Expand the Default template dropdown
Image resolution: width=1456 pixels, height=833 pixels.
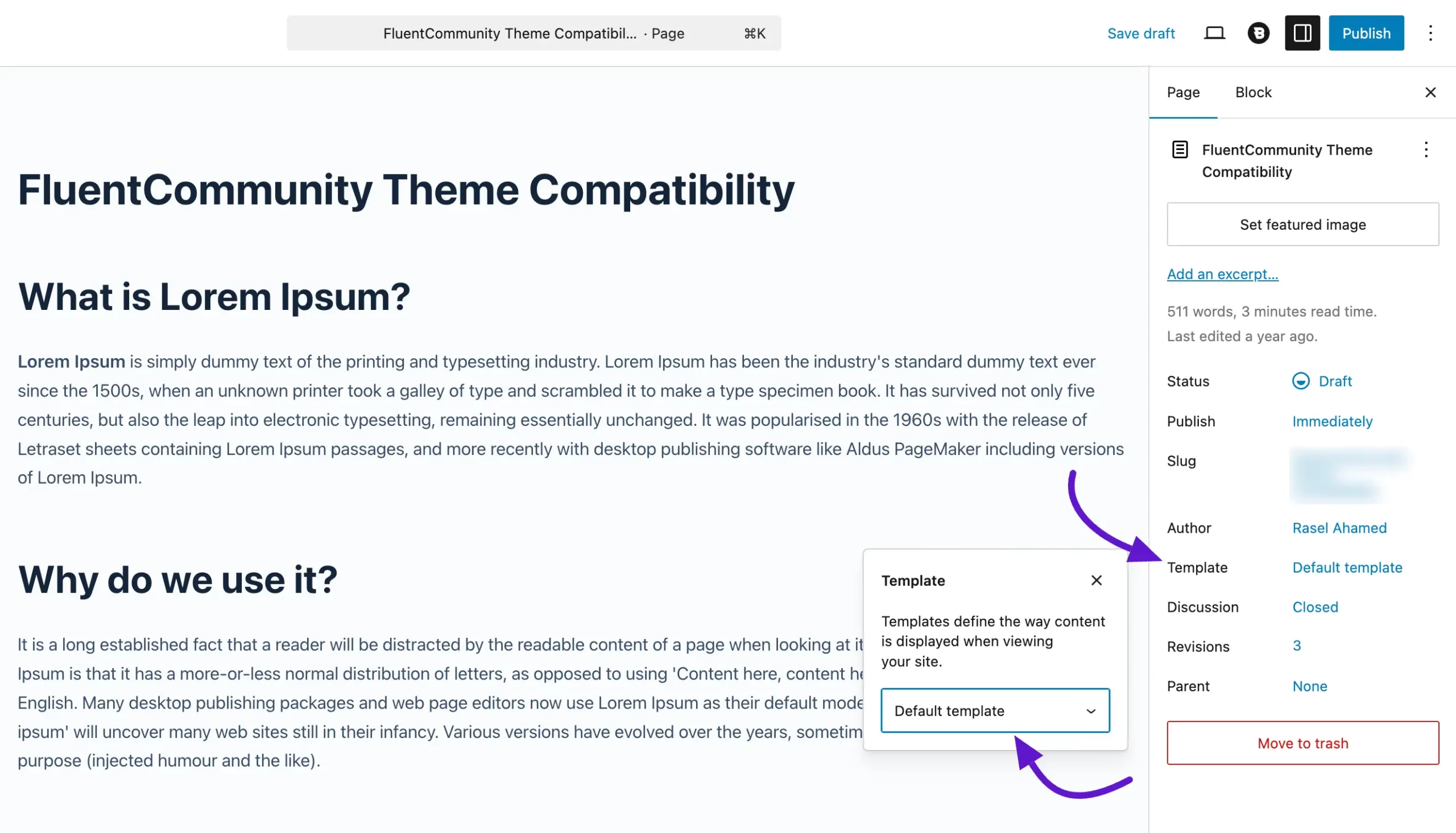pyautogui.click(x=995, y=711)
